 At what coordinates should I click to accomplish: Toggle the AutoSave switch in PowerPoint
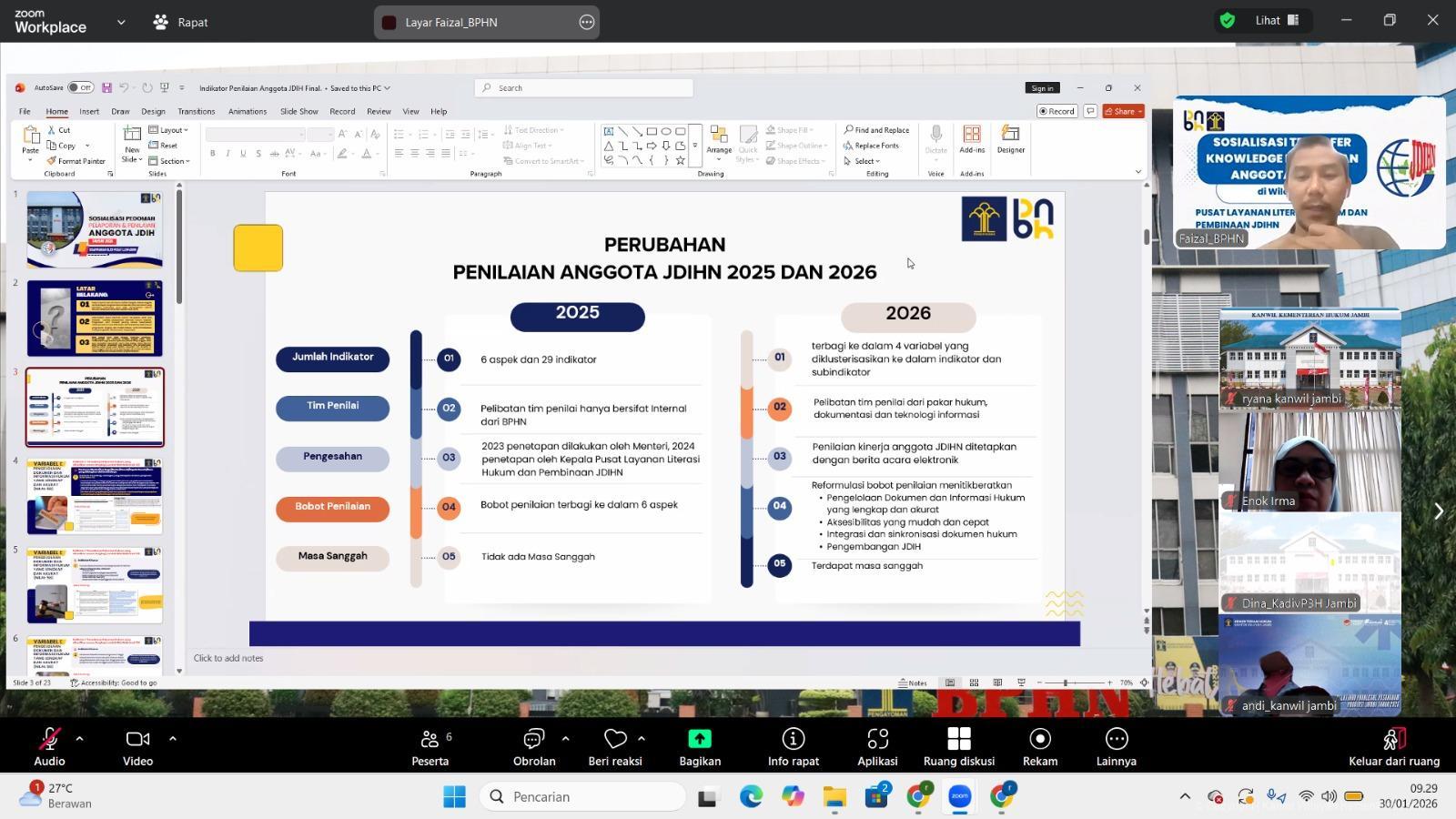tap(80, 88)
